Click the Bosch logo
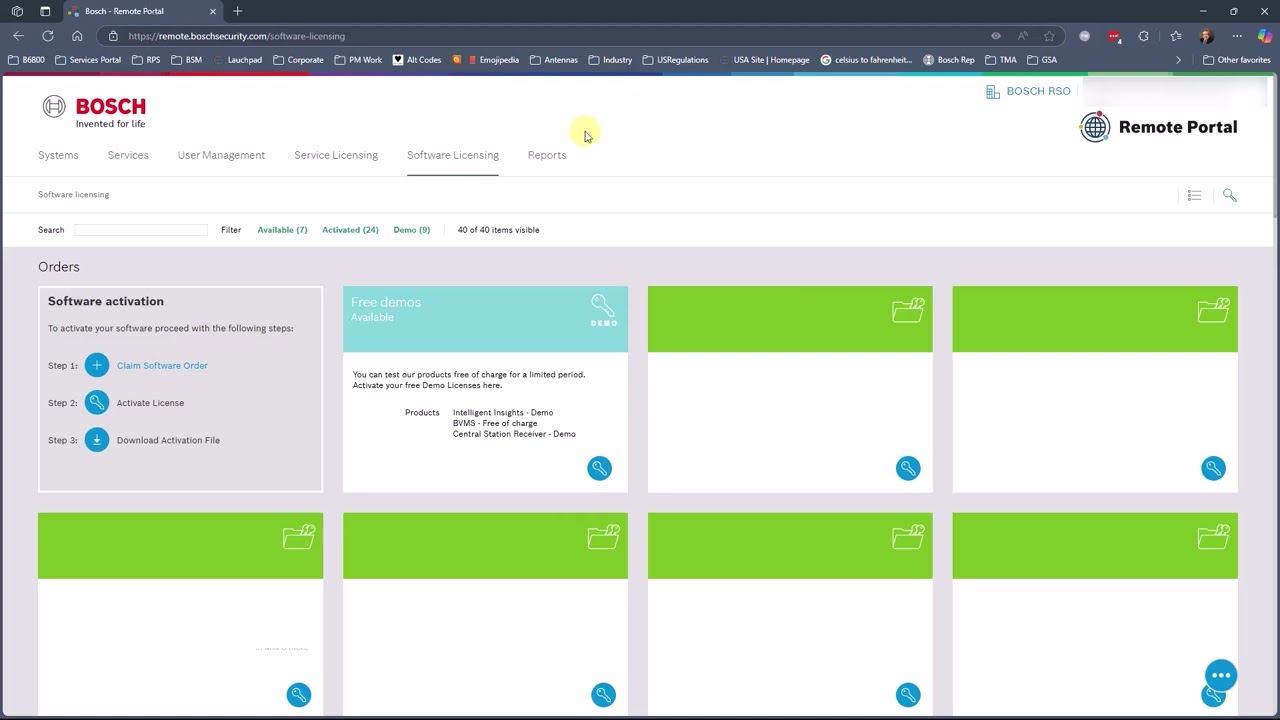 click(x=94, y=111)
